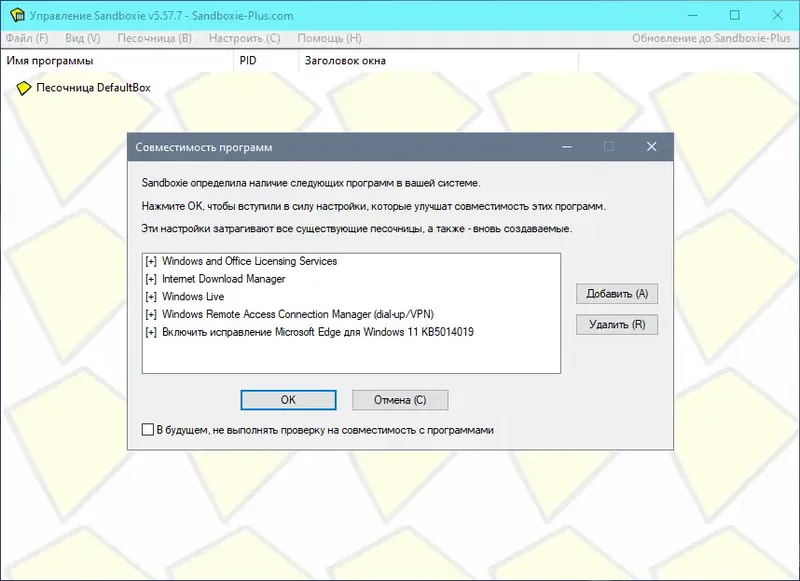
Task: Maximize the main Sandboxie window
Action: pos(734,15)
